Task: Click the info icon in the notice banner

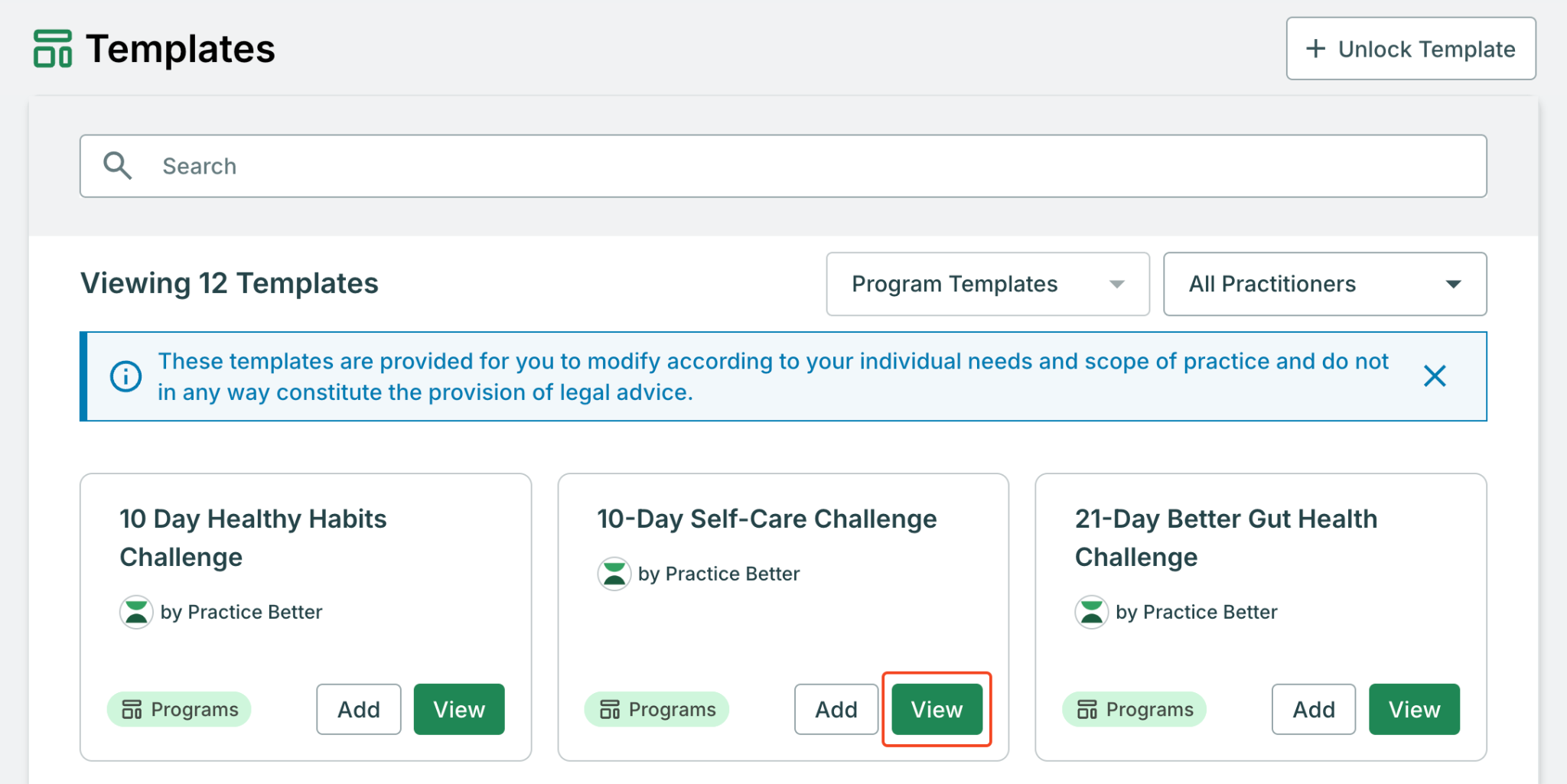Action: [126, 376]
